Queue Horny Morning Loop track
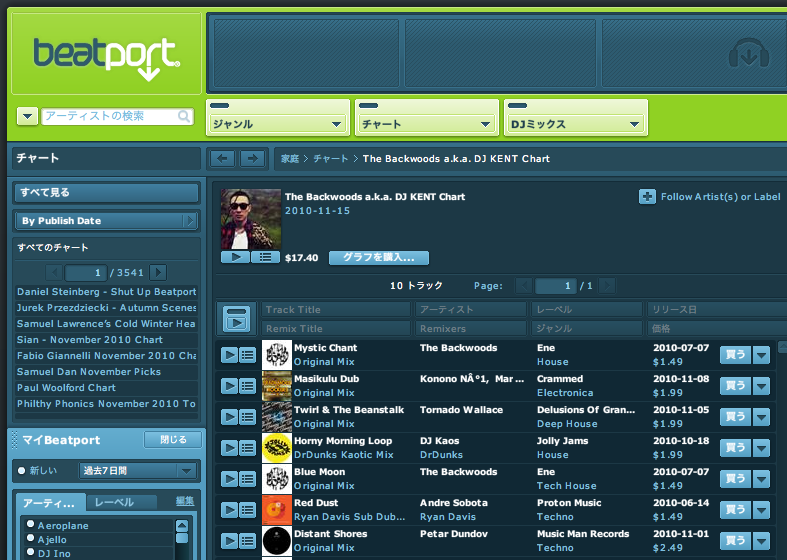The height and width of the screenshot is (560, 787). coord(247,448)
